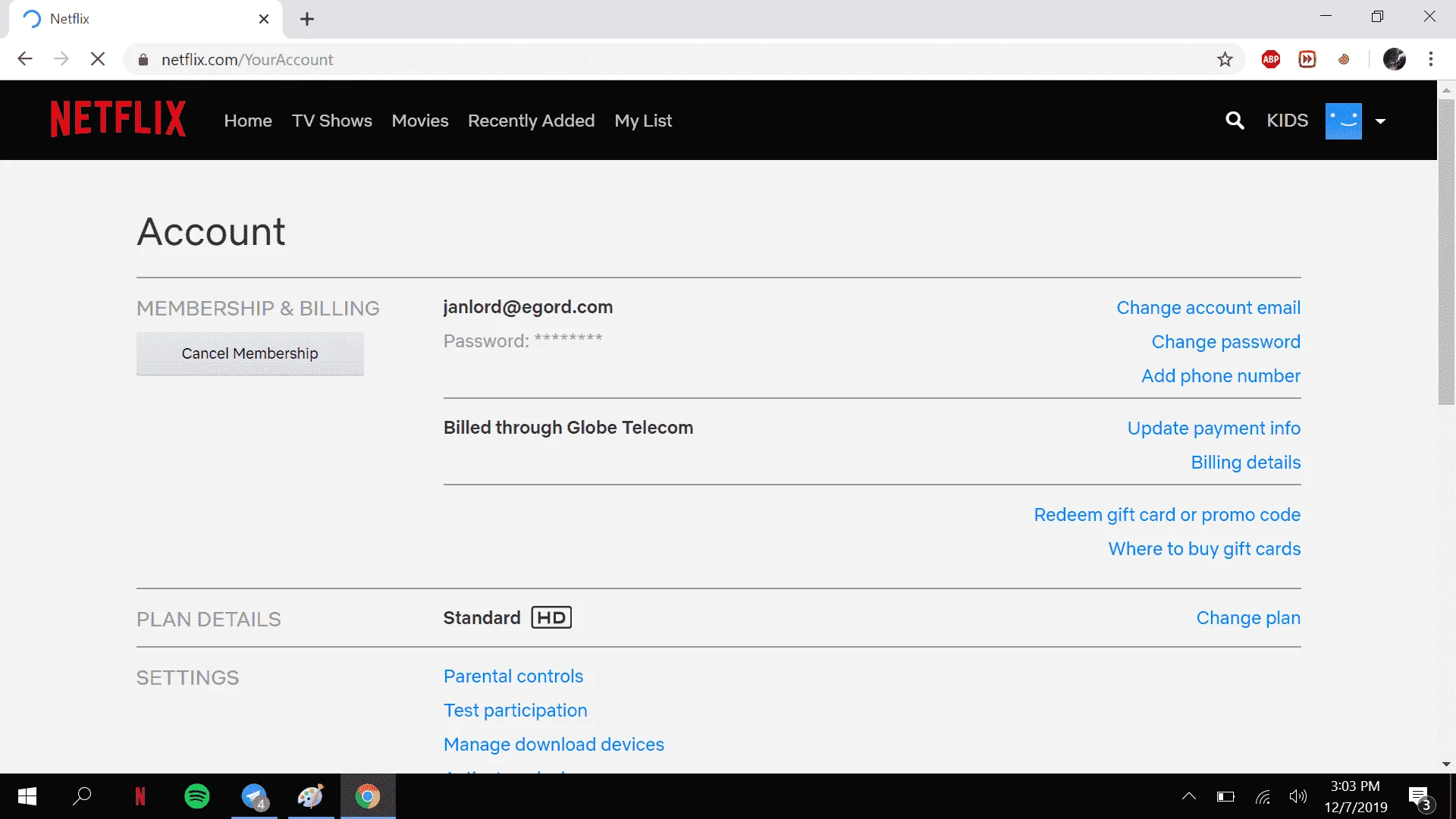Click the Netflix logo
The height and width of the screenshot is (819, 1456).
tap(118, 119)
